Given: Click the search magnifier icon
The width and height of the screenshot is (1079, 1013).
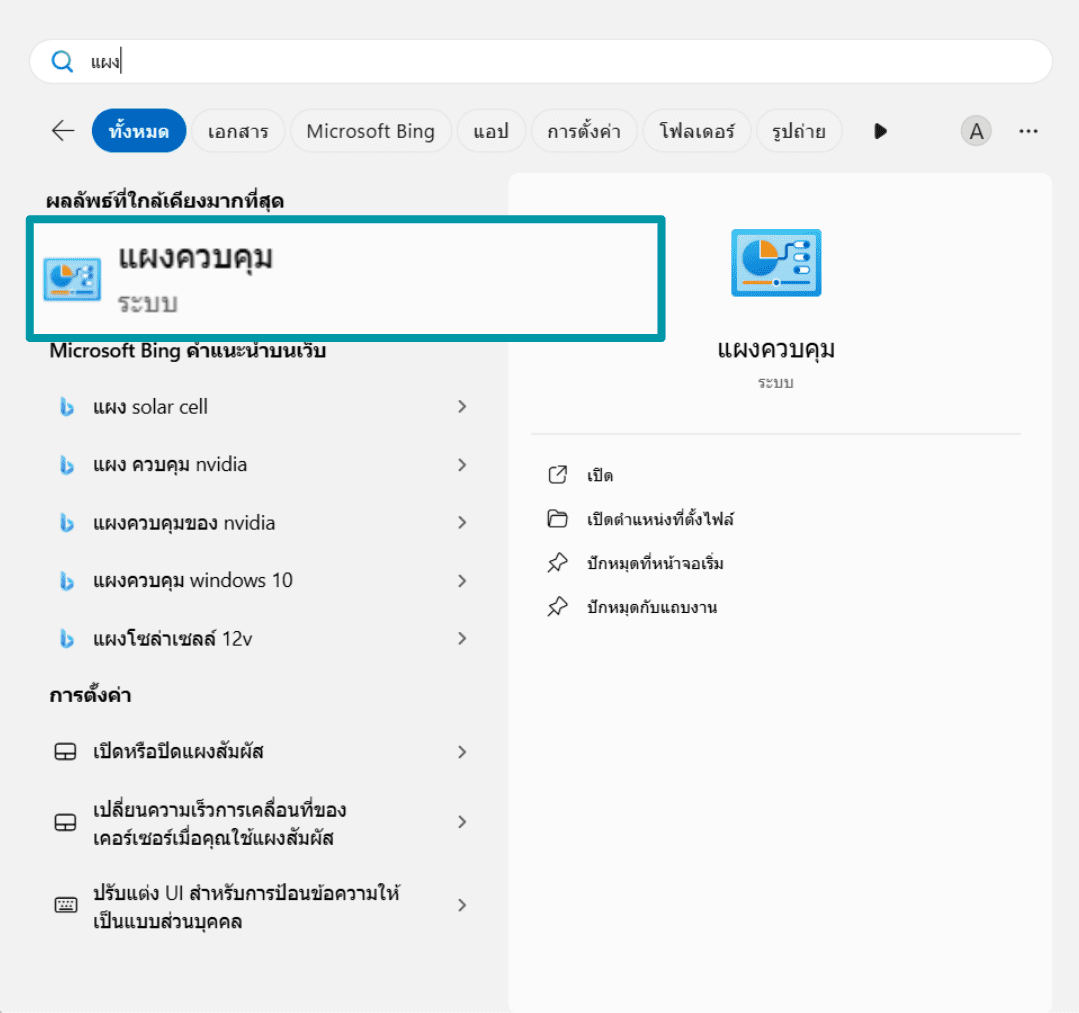Looking at the screenshot, I should pyautogui.click(x=62, y=61).
